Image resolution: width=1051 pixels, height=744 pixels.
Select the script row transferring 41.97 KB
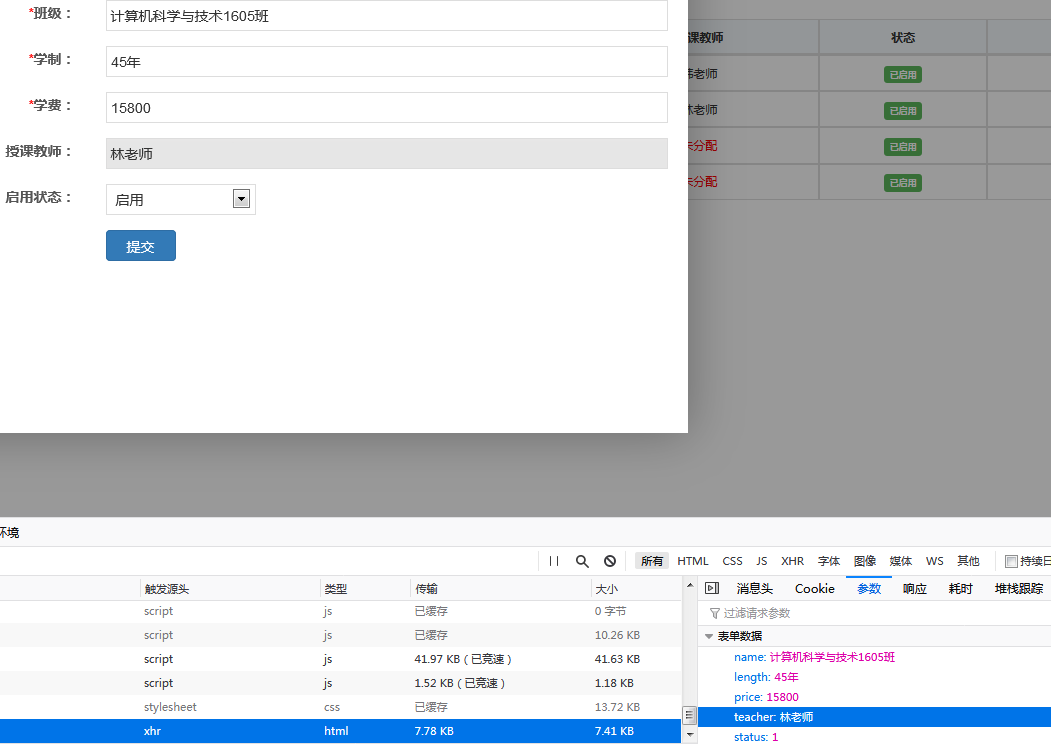341,659
